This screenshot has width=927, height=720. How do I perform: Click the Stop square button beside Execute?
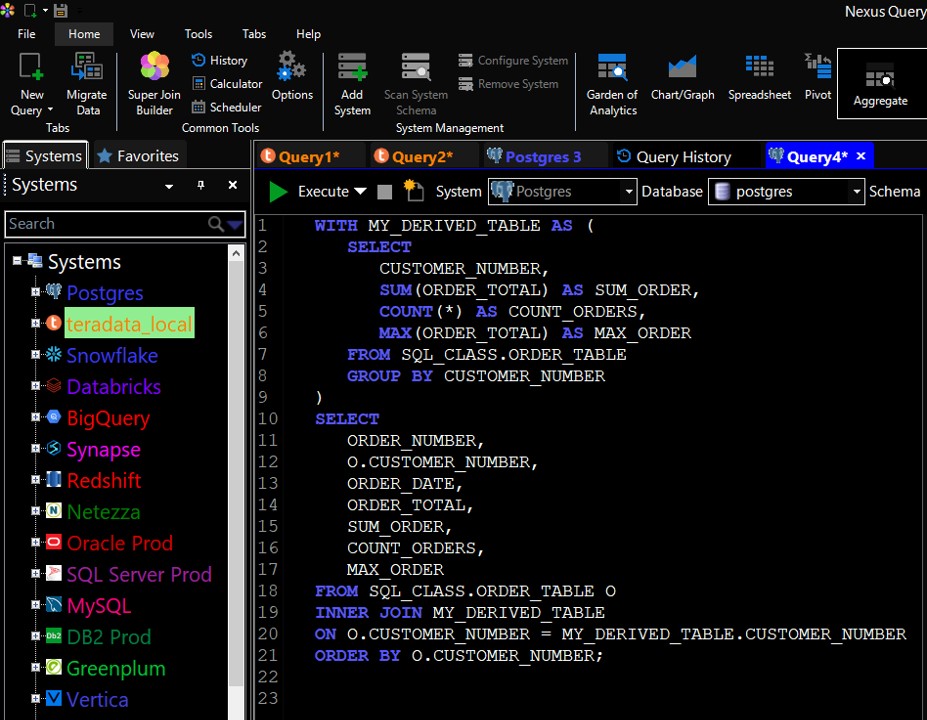pos(385,192)
